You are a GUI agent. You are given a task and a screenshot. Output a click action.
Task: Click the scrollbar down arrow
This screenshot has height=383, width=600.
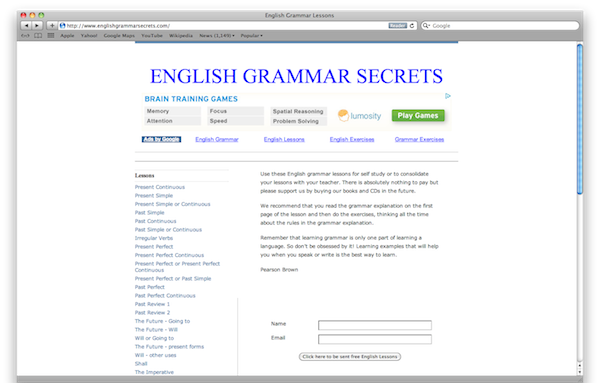coord(580,372)
